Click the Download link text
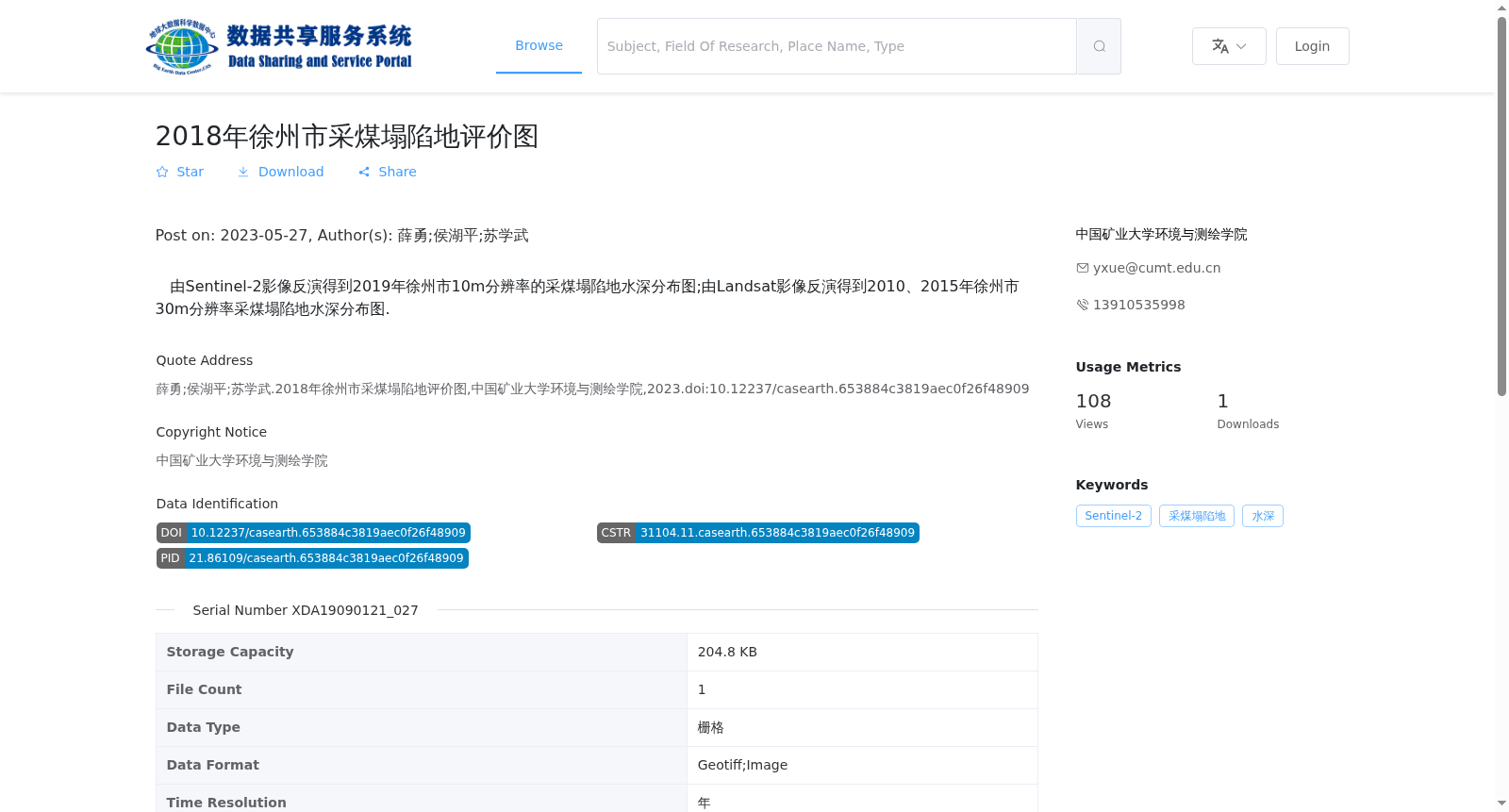This screenshot has height=812, width=1509. (290, 172)
